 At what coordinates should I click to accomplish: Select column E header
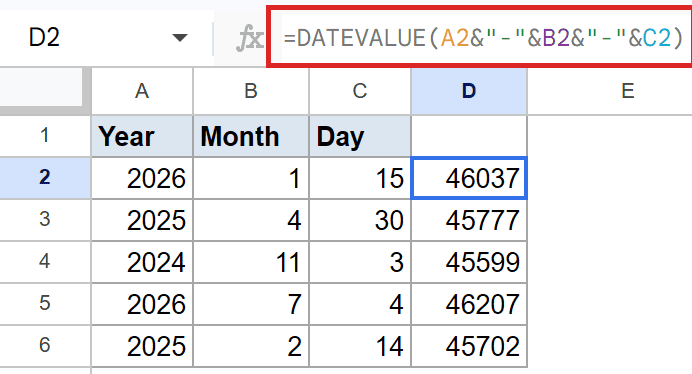pyautogui.click(x=628, y=91)
